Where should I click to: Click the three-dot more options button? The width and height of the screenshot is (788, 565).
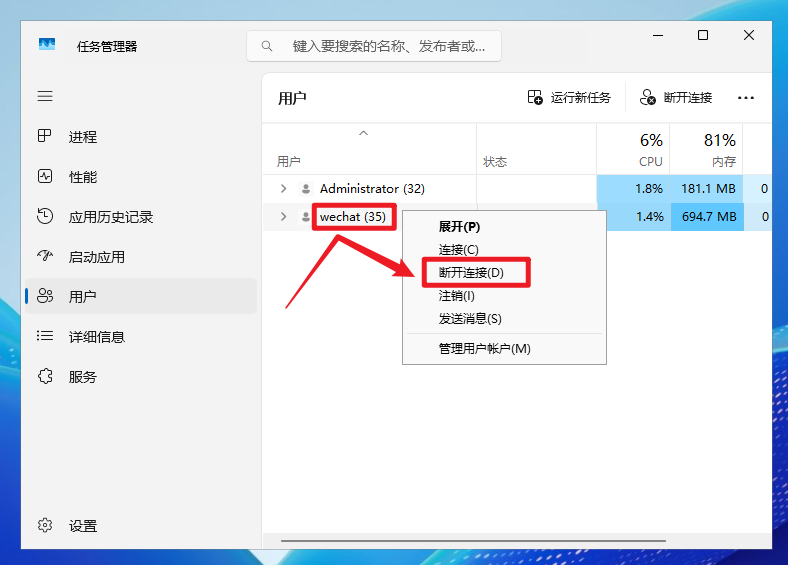[745, 98]
